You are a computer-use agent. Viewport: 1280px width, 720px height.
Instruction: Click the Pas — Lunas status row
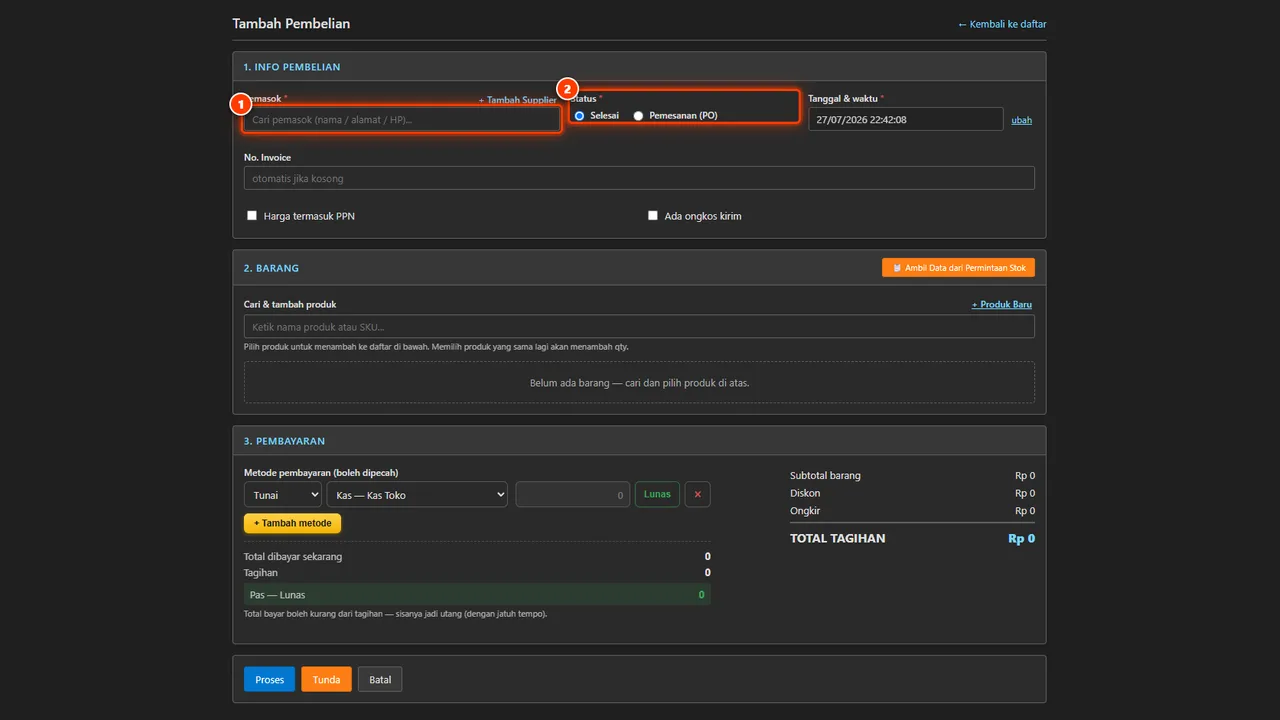pyautogui.click(x=477, y=594)
